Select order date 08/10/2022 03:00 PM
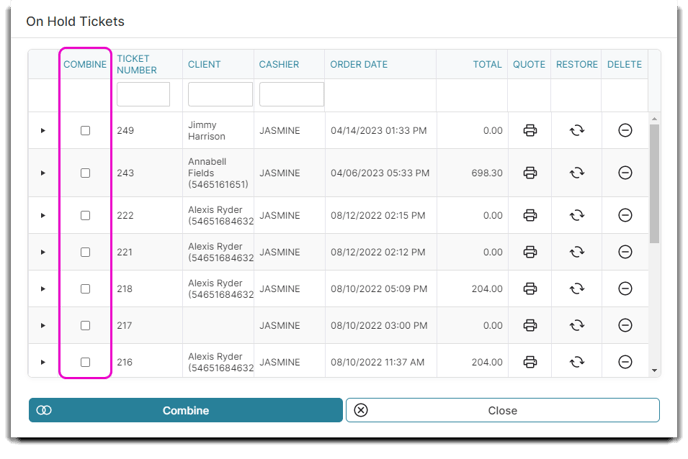This screenshot has height=459, width=688. point(379,326)
